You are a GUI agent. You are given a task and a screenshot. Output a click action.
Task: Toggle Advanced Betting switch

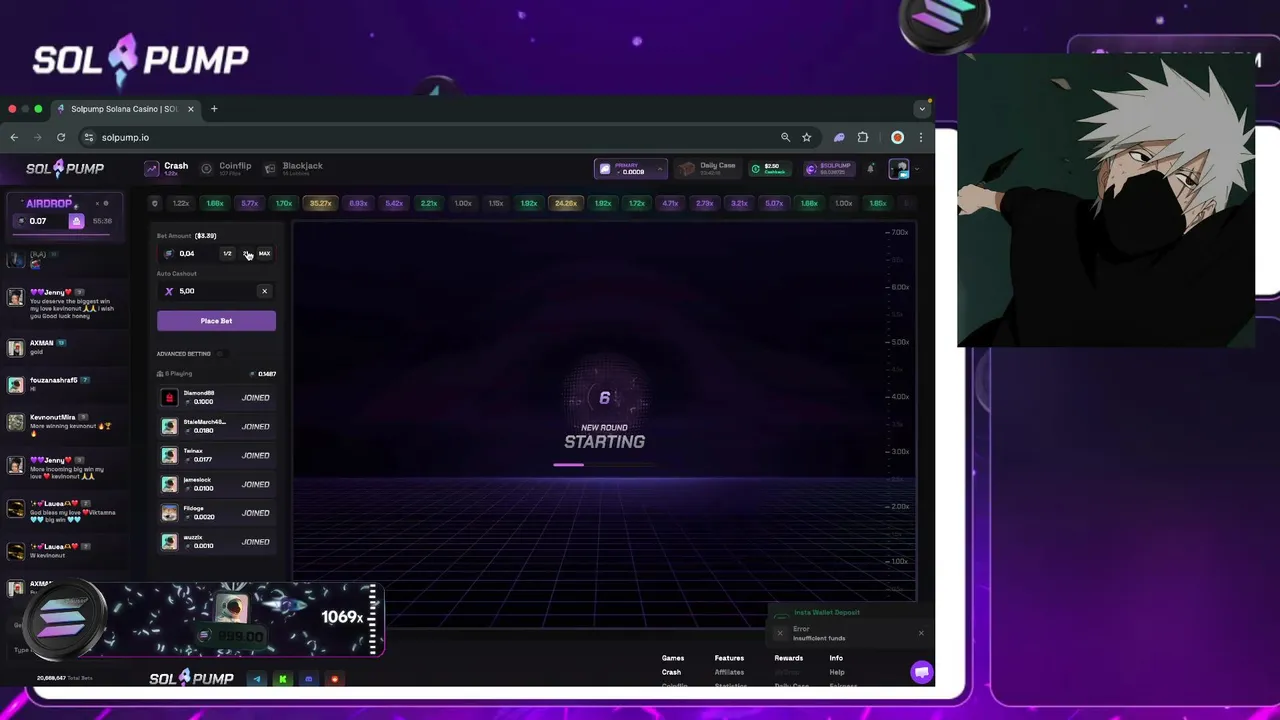[221, 353]
